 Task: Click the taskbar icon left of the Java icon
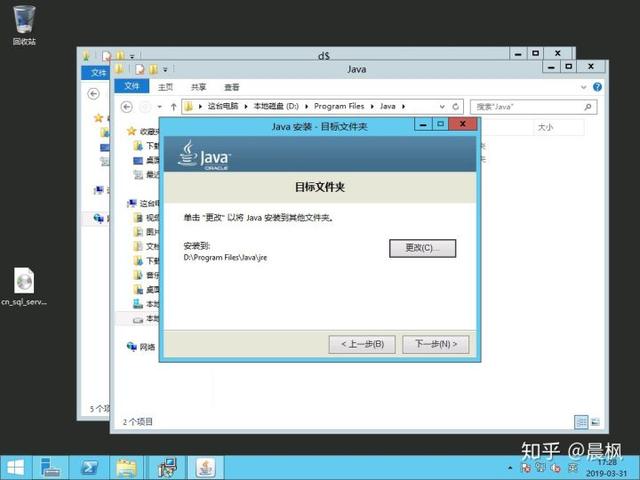coord(167,468)
